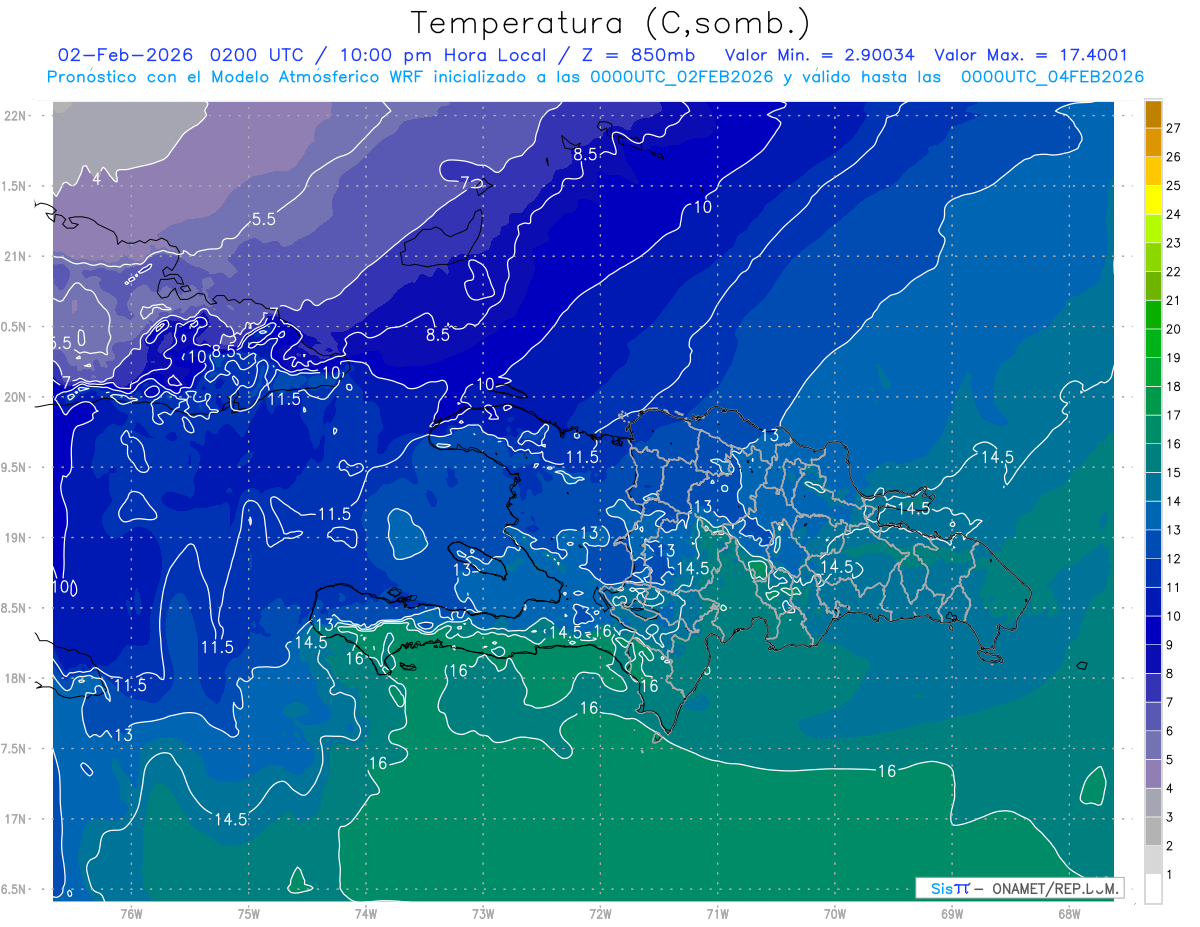Click the '12' color bar label

click(x=1174, y=558)
